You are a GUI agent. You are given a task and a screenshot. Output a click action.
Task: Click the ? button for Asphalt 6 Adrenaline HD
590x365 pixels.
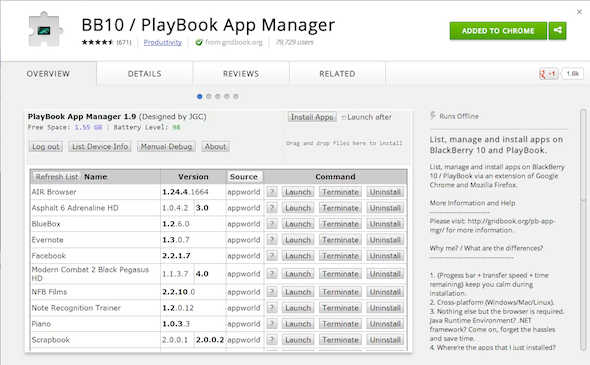click(272, 208)
